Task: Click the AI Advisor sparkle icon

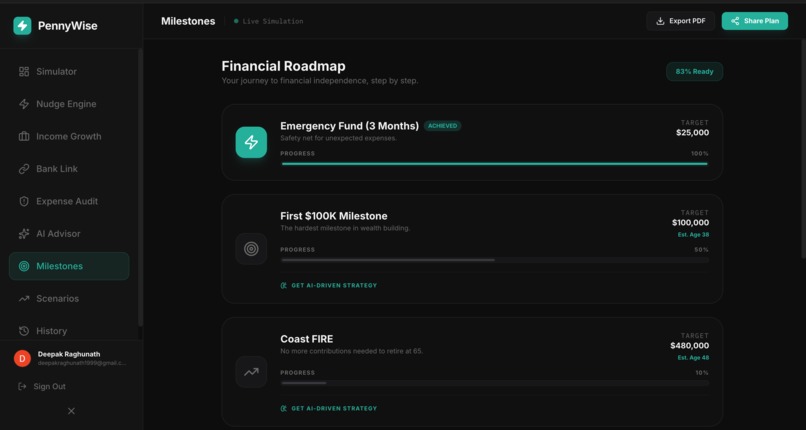Action: tap(24, 234)
